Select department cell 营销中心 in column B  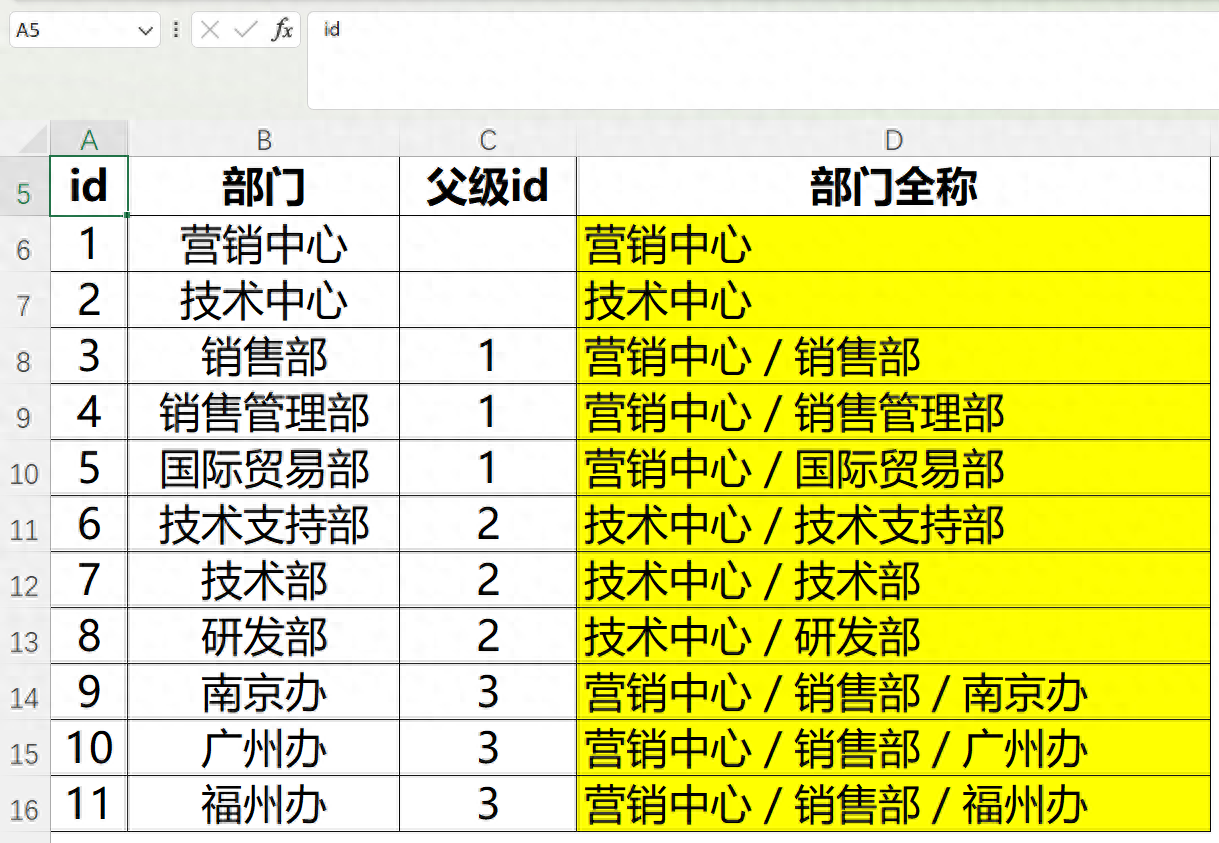264,243
